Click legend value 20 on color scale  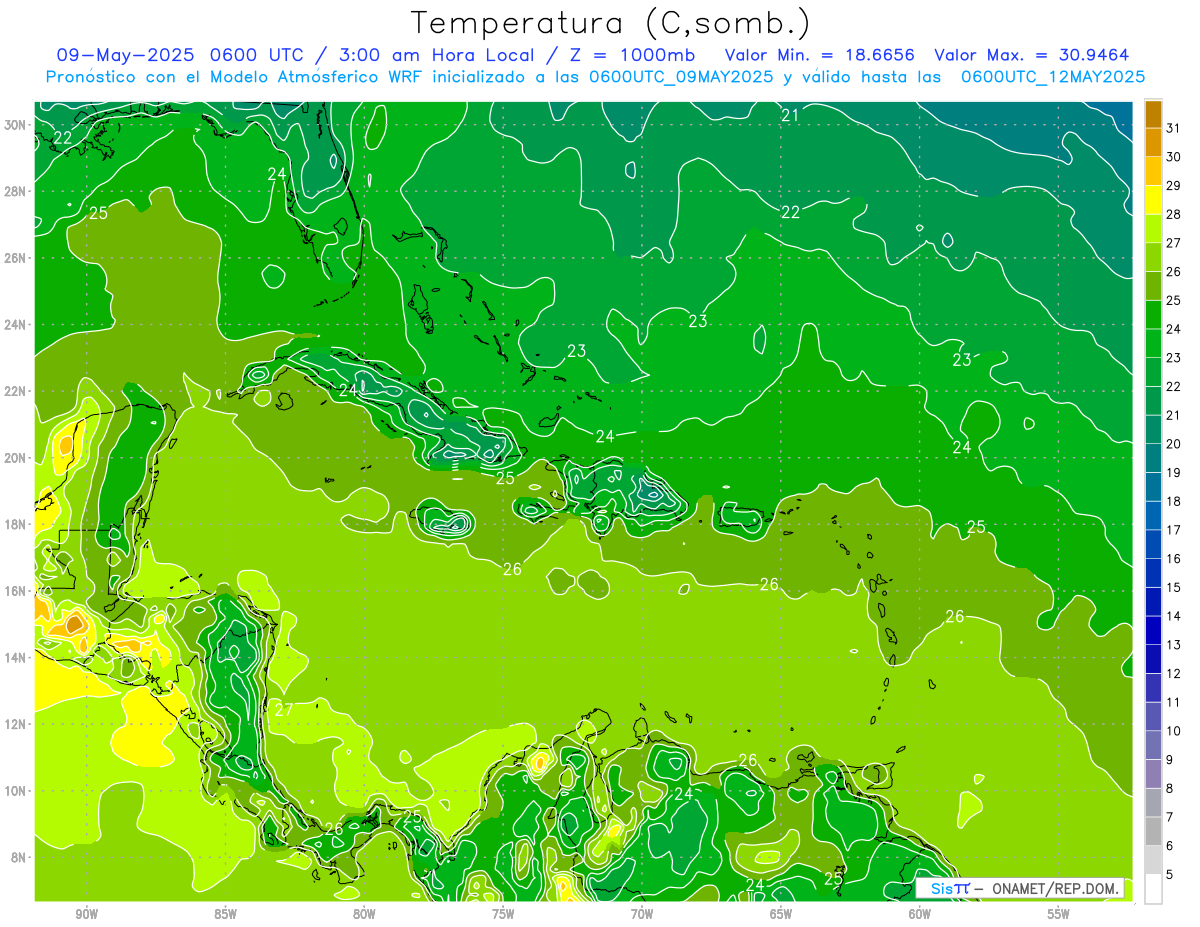1173,444
